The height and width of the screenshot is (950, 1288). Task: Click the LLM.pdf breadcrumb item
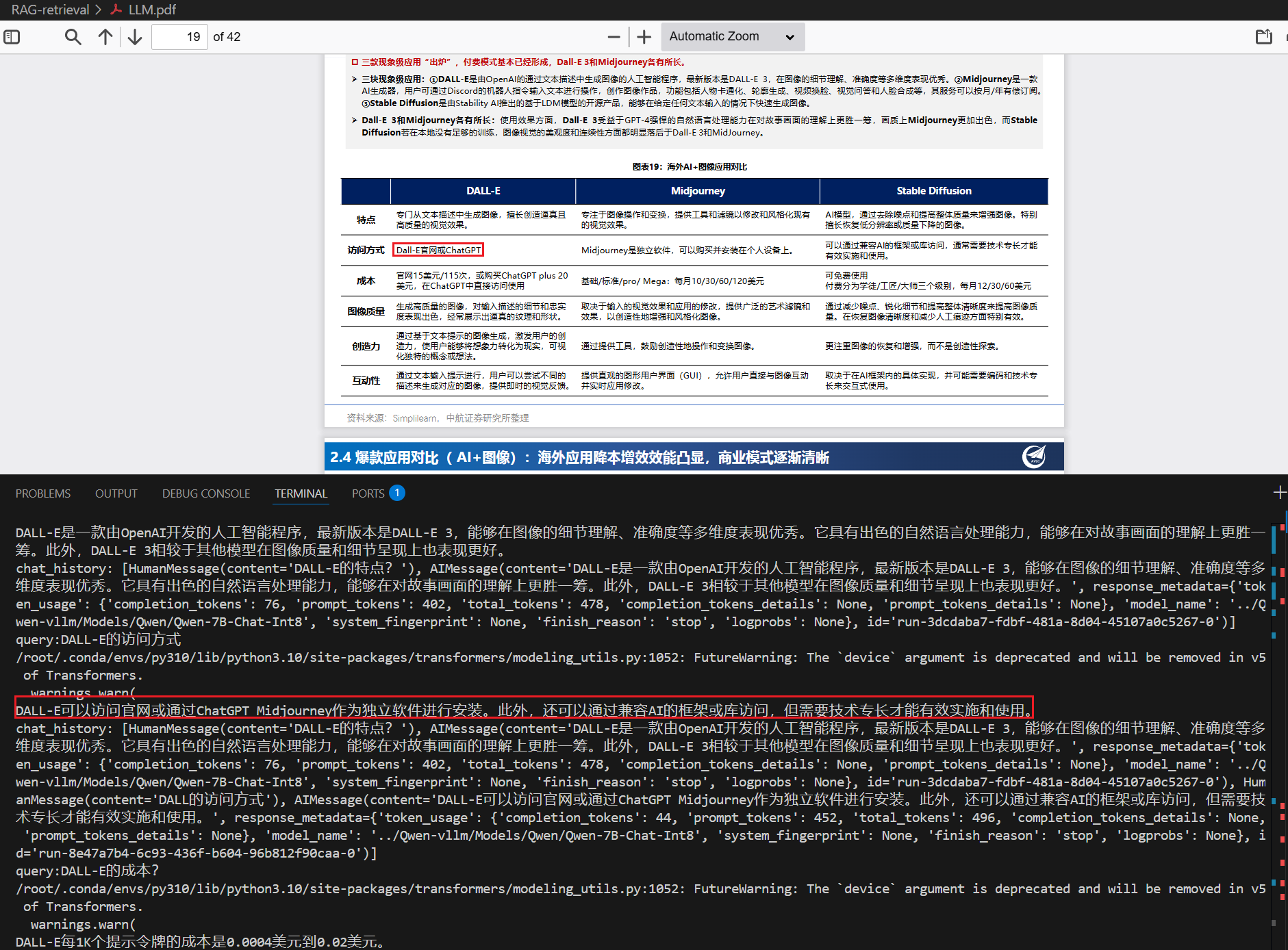click(x=152, y=10)
